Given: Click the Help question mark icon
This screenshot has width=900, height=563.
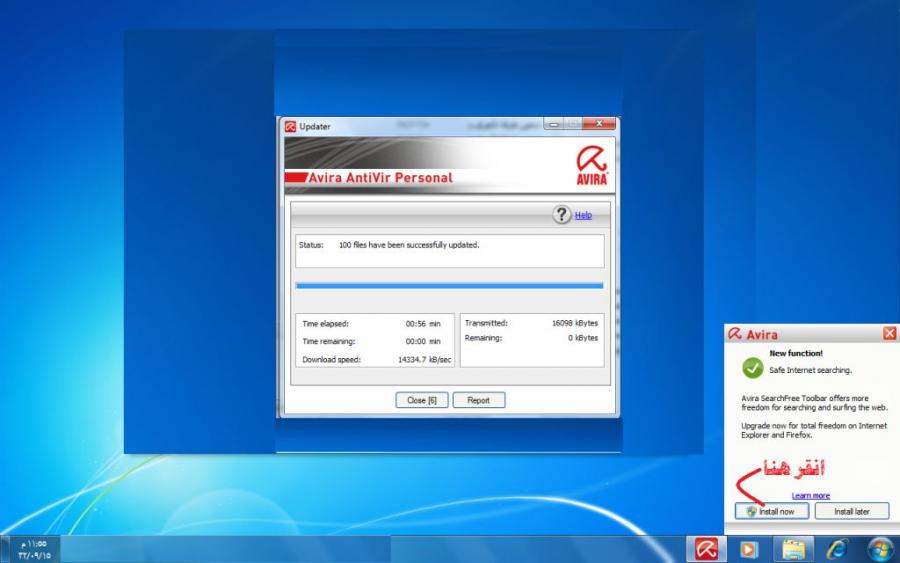Looking at the screenshot, I should pyautogui.click(x=562, y=215).
